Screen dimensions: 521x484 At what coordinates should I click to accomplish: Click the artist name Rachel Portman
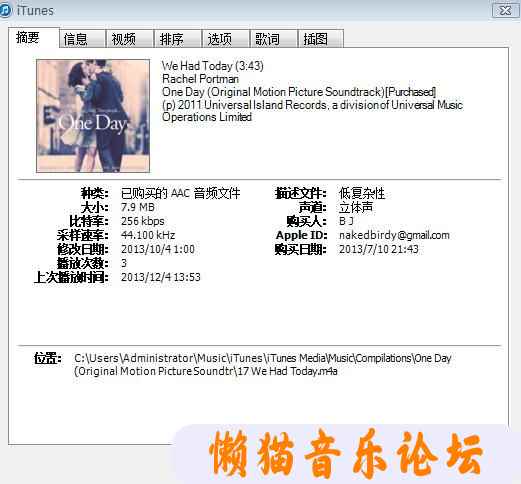click(x=200, y=79)
